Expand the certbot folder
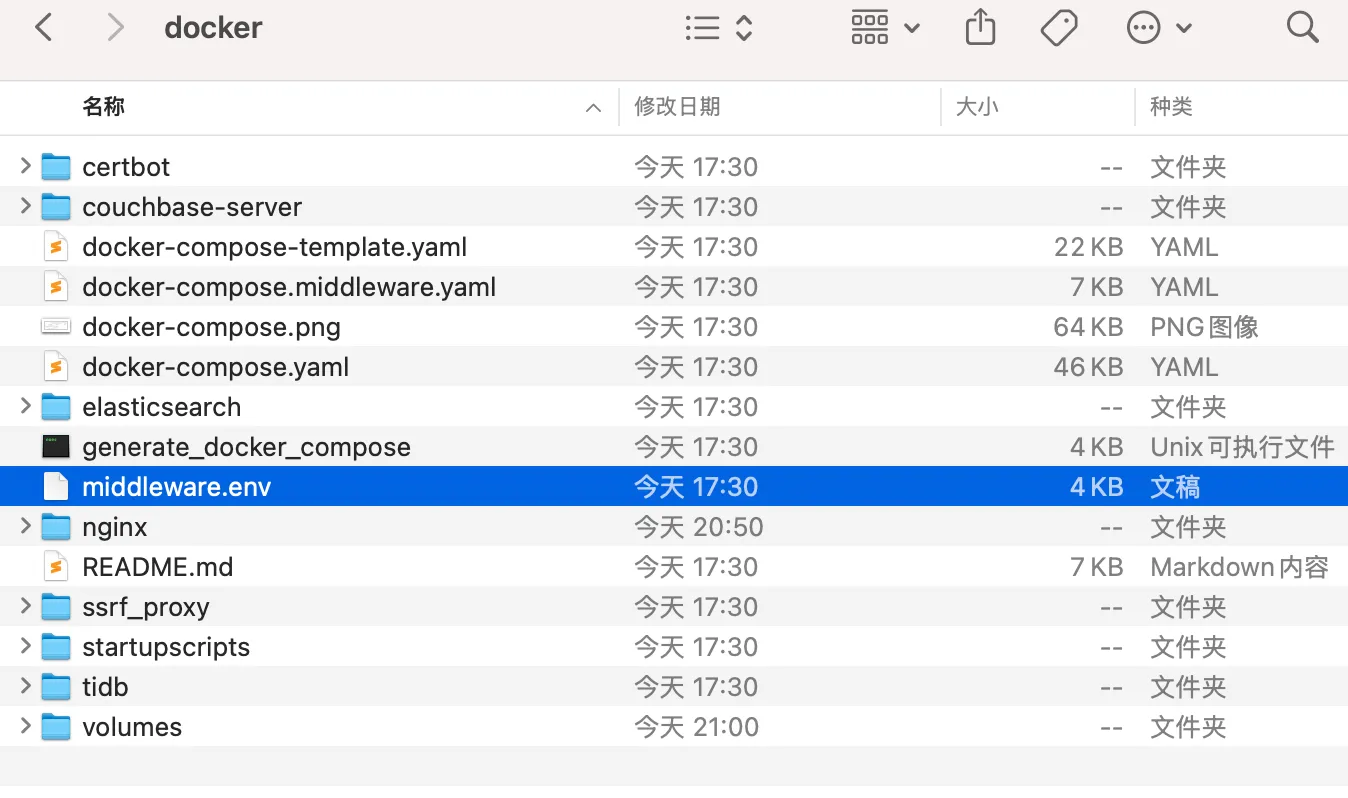 coord(25,166)
